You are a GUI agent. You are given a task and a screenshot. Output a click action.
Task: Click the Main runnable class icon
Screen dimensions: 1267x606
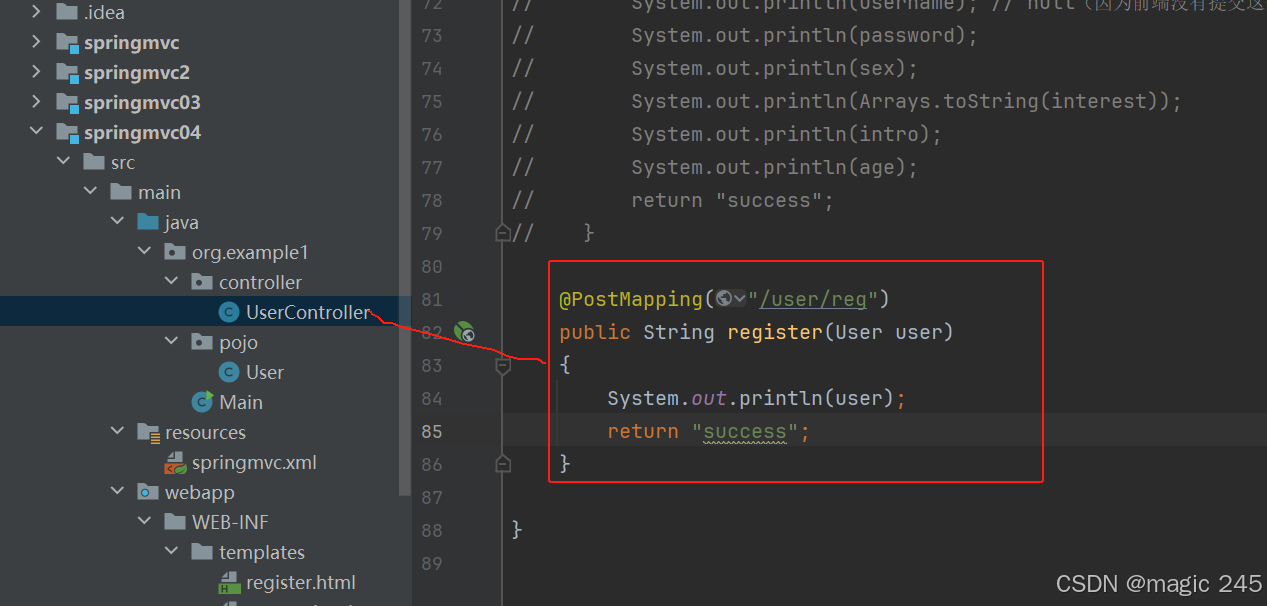click(x=203, y=401)
